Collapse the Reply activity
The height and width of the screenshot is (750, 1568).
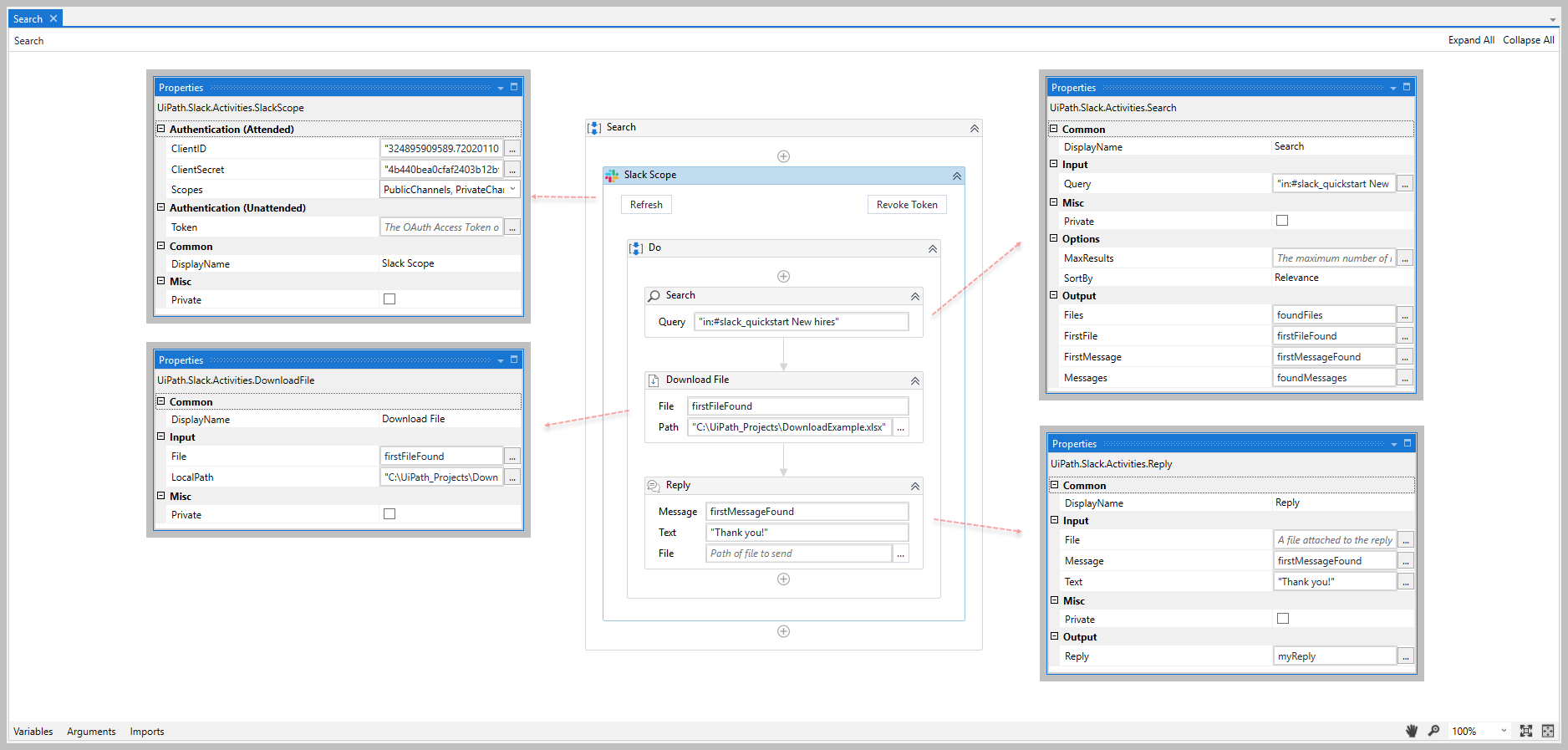tap(915, 487)
